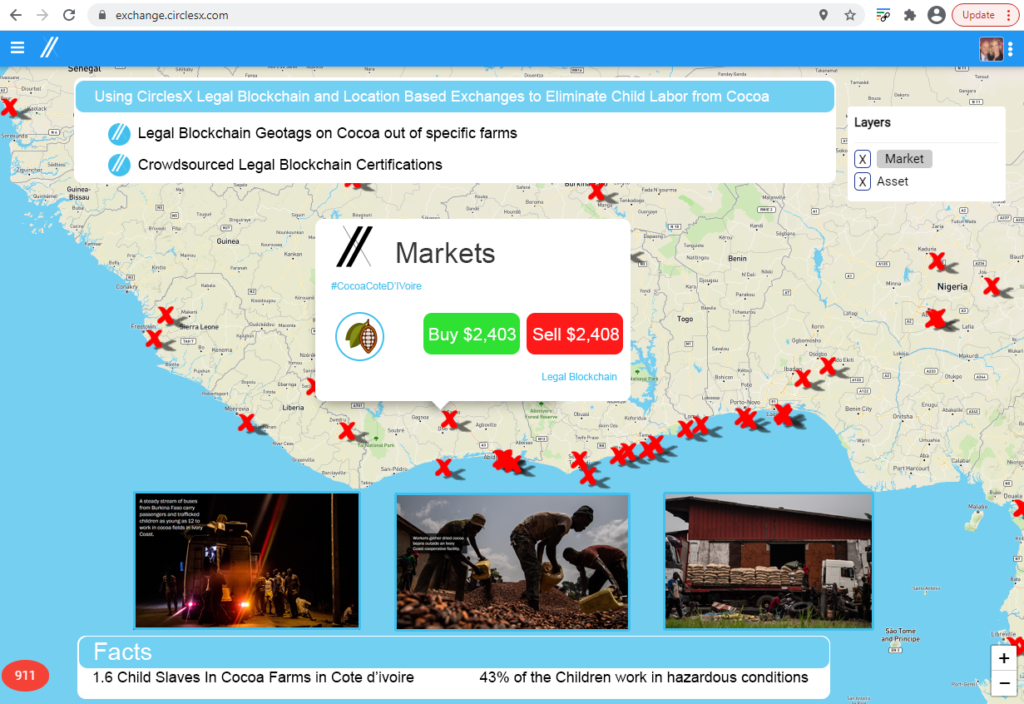The width and height of the screenshot is (1024, 704).
Task: Click the cocoa pod asset icon
Action: [x=360, y=336]
